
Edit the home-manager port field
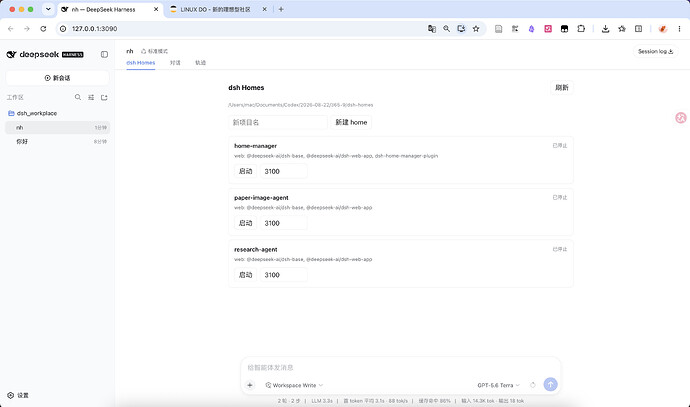pos(283,171)
